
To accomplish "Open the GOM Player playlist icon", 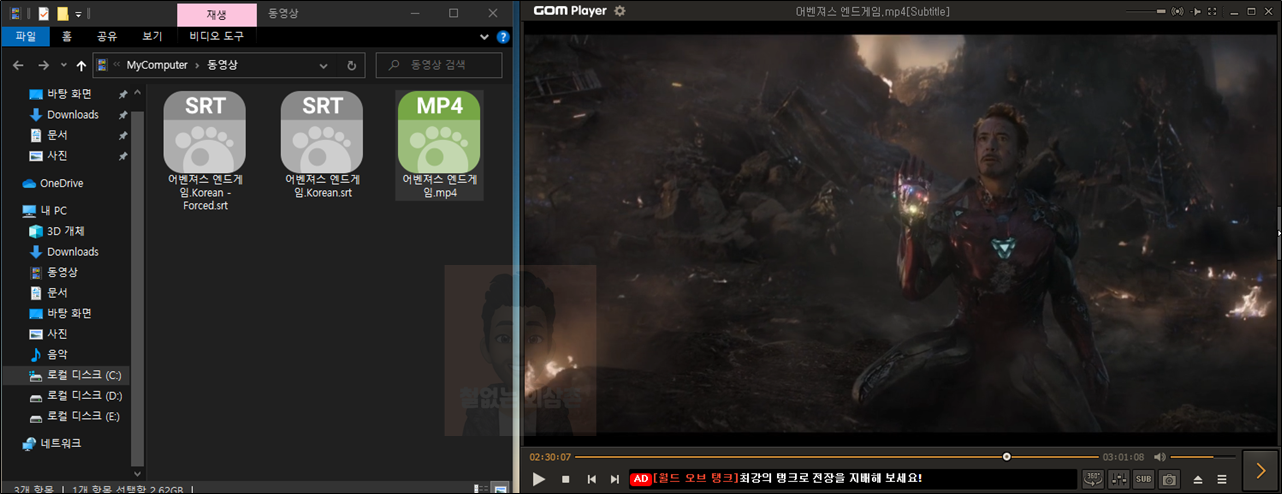I will 1221,480.
